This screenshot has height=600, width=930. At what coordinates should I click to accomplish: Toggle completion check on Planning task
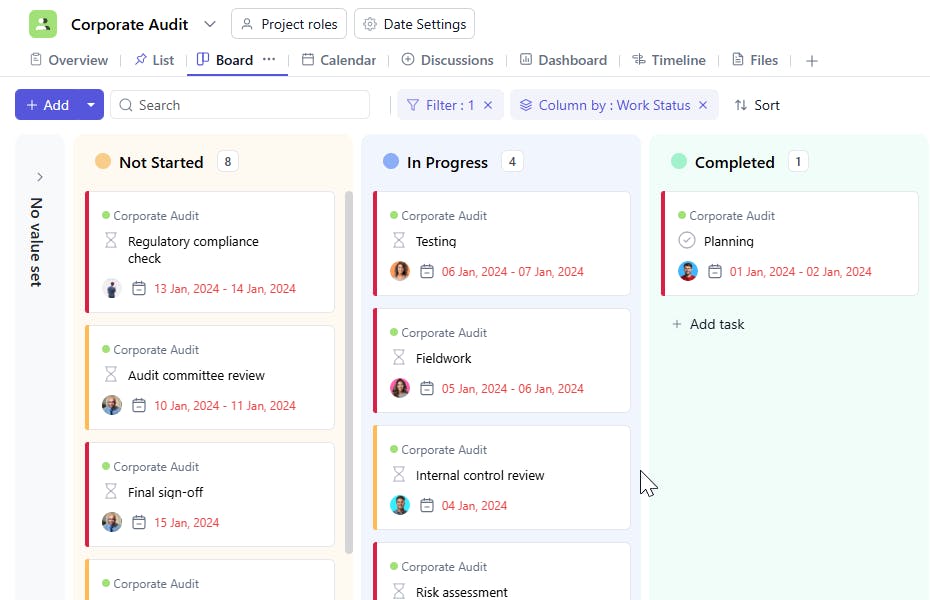(x=687, y=241)
